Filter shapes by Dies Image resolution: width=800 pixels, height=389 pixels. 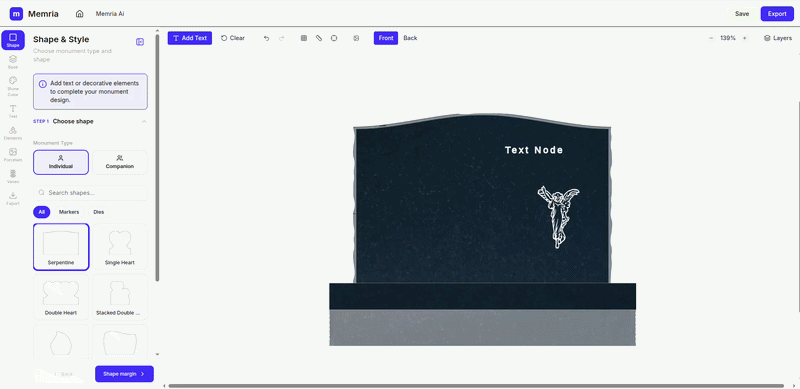(x=98, y=212)
